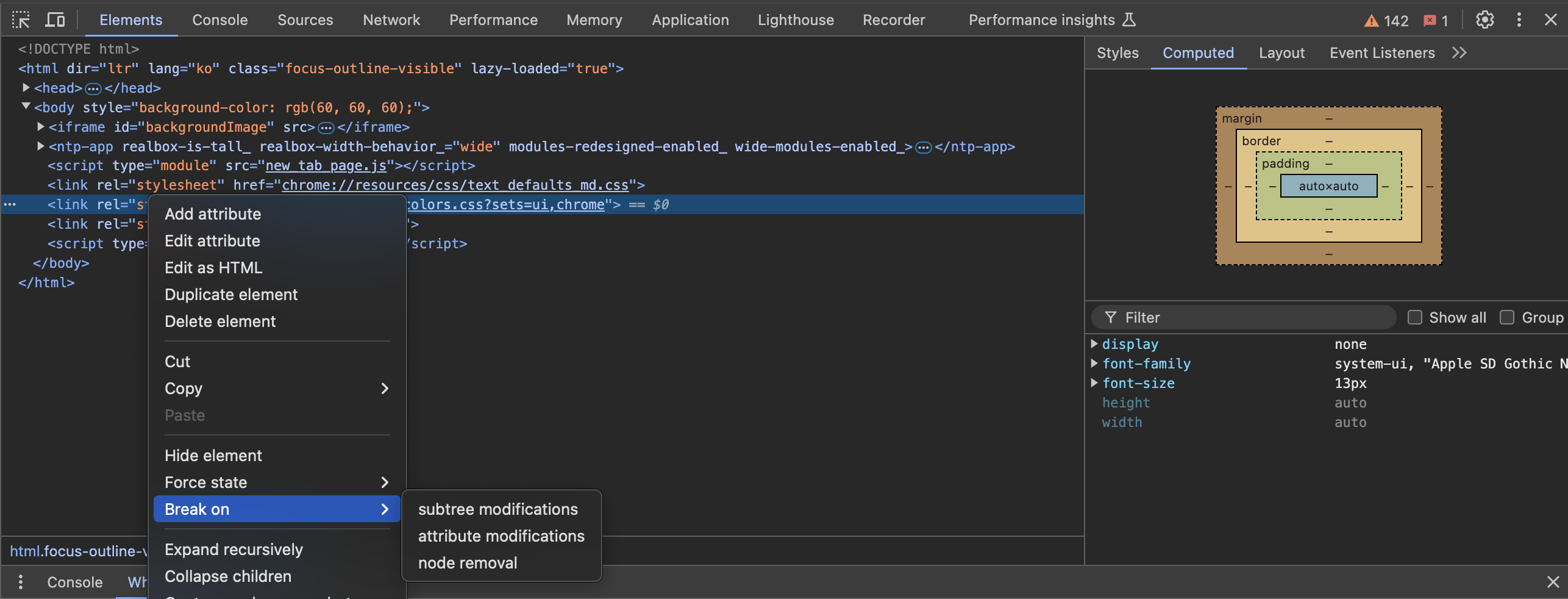The height and width of the screenshot is (599, 1568).
Task: Expand collapsed ntp-app content ellipsis
Action: coord(924,148)
